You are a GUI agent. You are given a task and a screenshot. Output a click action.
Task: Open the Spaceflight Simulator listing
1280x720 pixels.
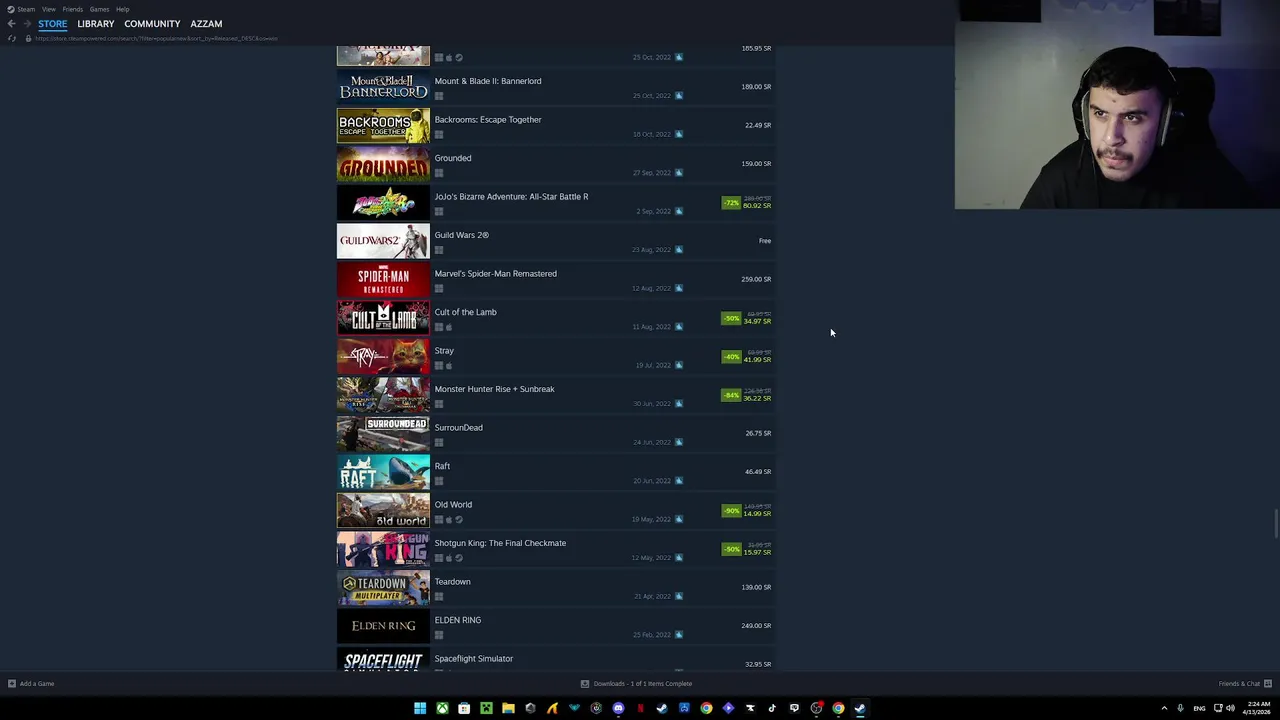click(555, 659)
